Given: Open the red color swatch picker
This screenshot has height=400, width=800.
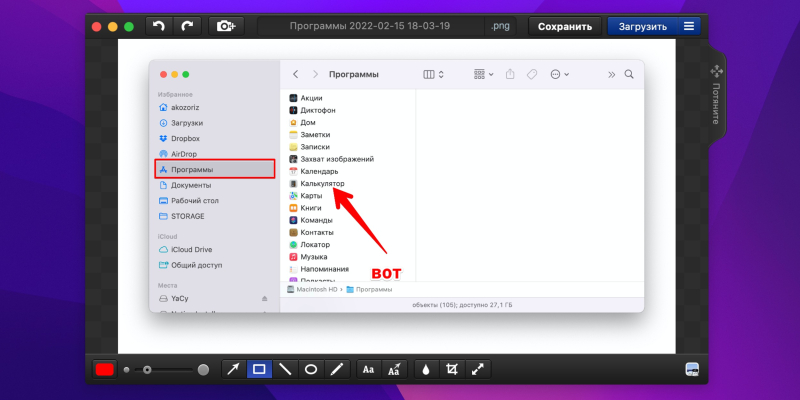Looking at the screenshot, I should [x=104, y=369].
